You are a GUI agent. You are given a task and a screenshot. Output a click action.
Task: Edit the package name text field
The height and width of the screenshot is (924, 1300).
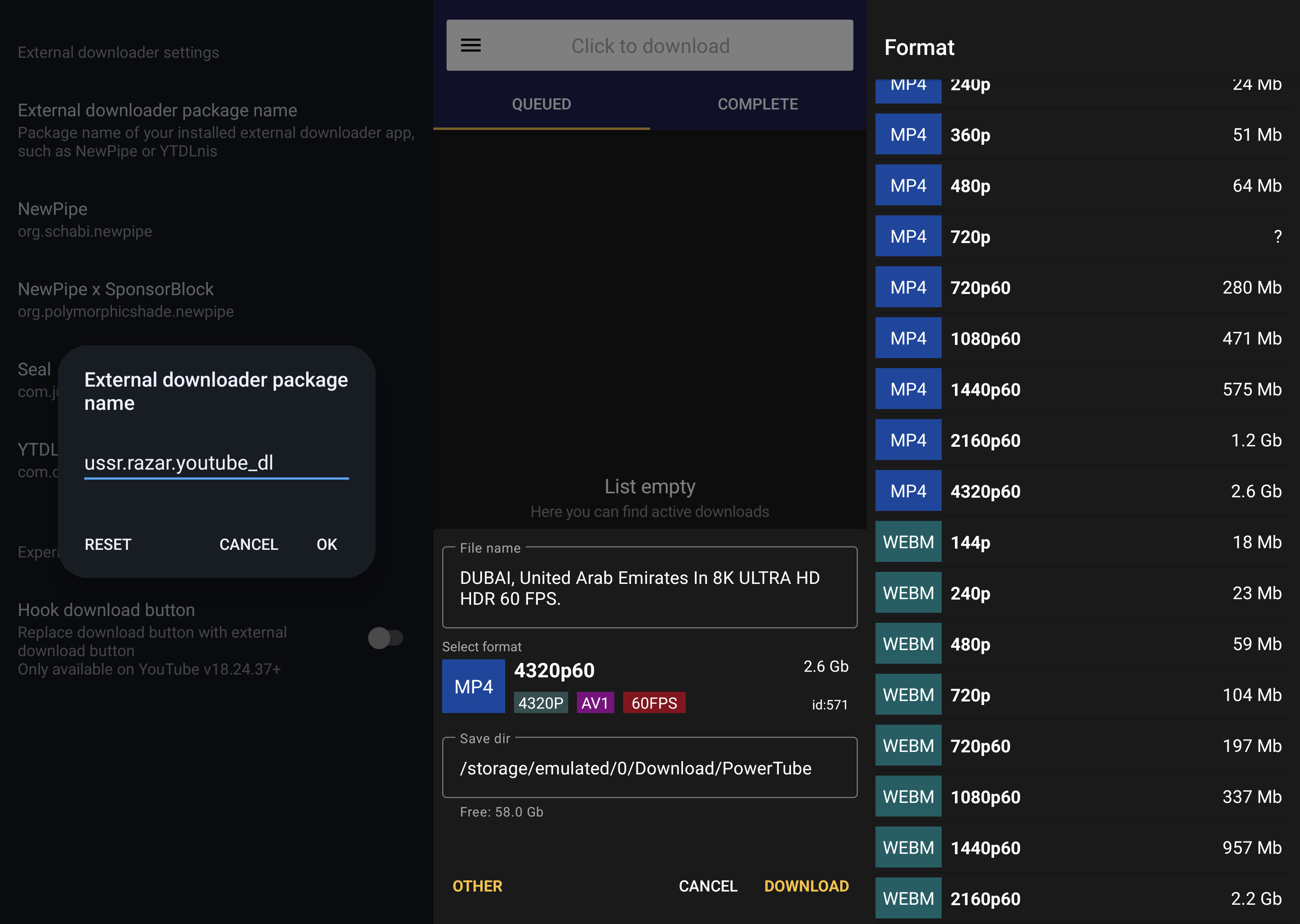pos(216,463)
